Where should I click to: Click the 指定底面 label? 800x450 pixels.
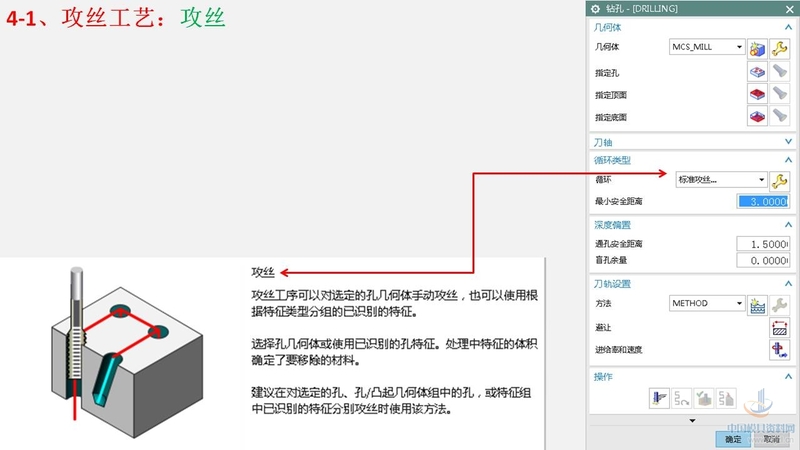click(611, 117)
